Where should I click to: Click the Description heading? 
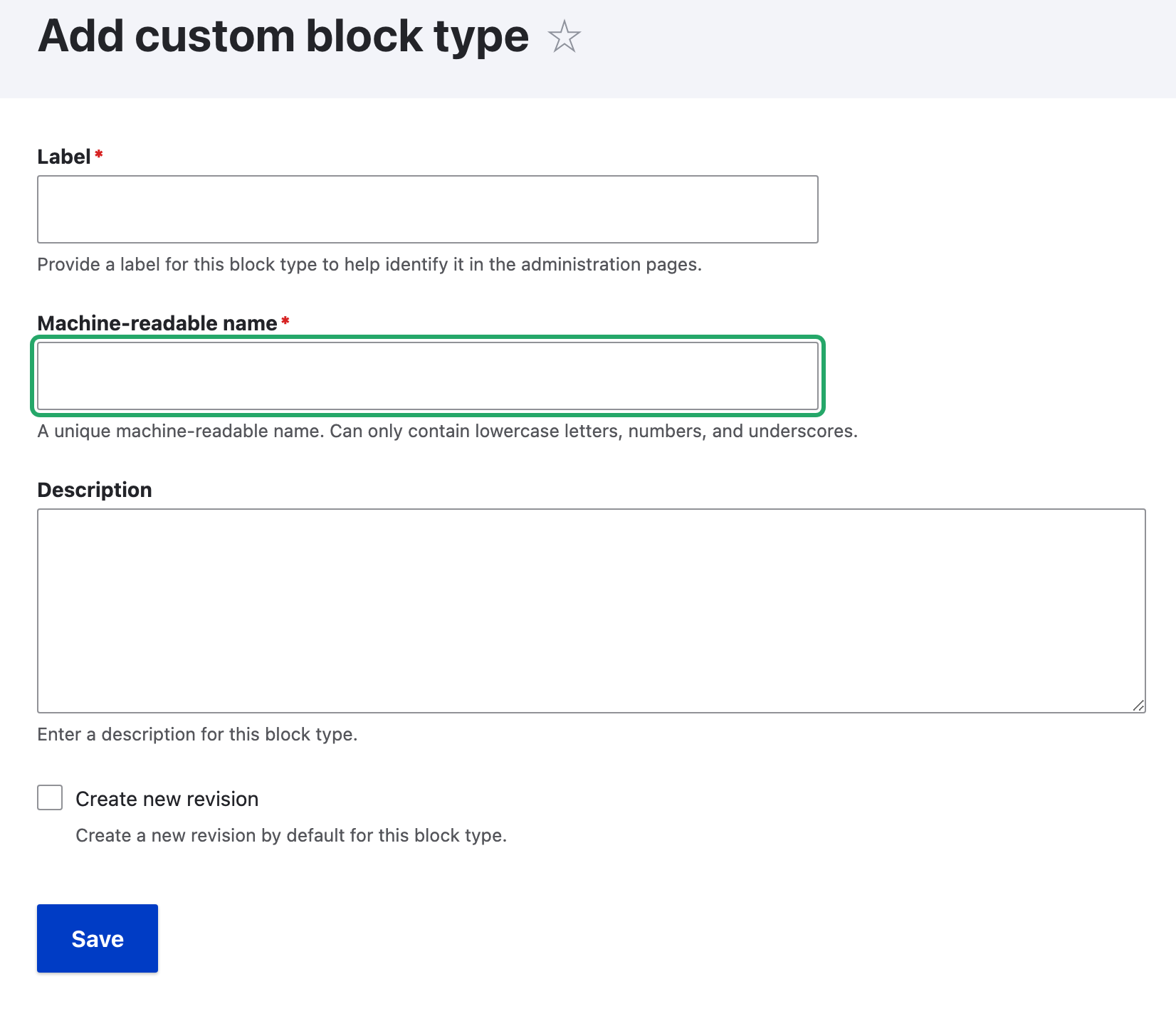pyautogui.click(x=94, y=489)
